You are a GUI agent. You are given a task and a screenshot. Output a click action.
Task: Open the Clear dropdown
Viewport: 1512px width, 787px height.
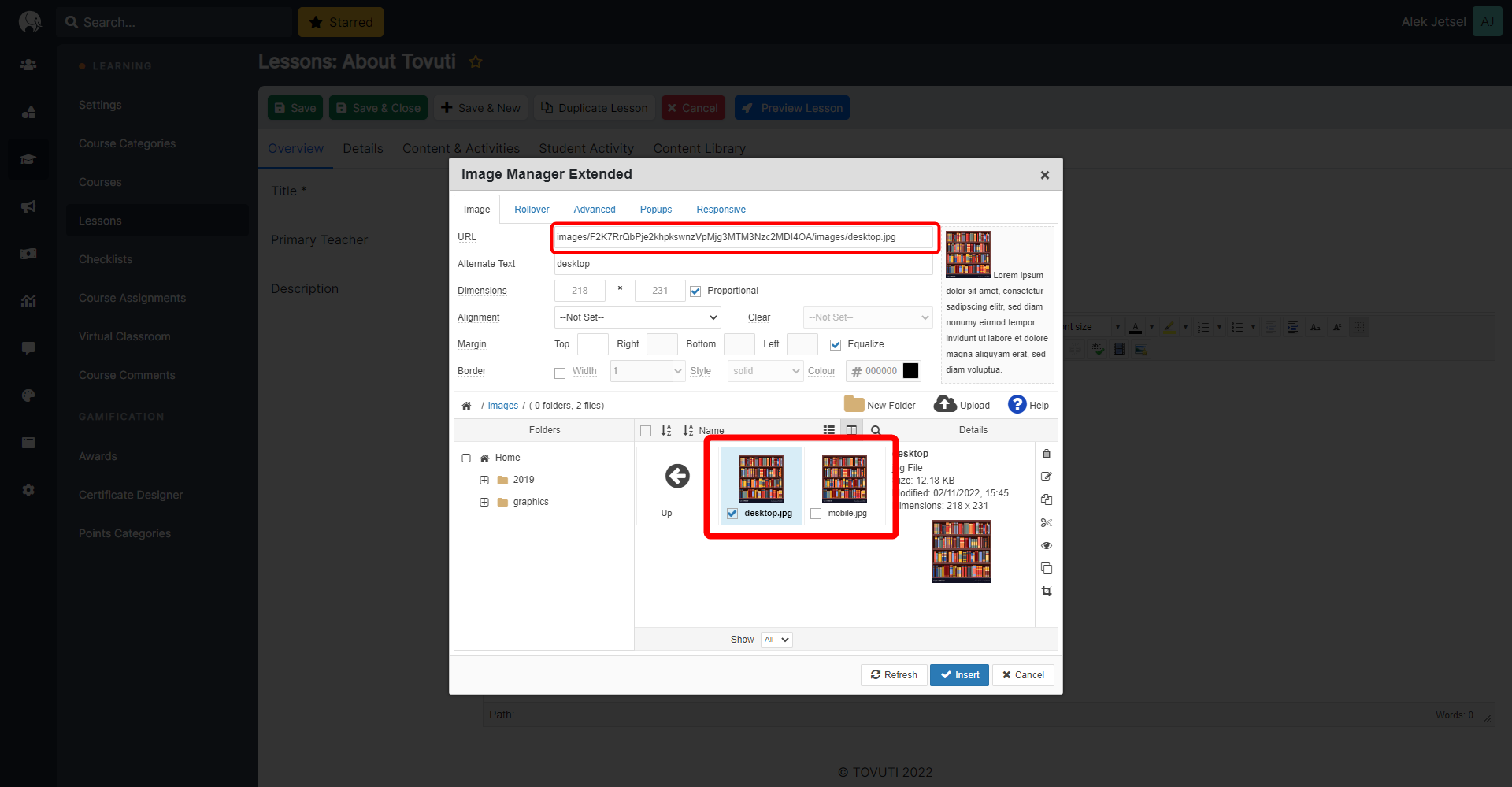(x=868, y=317)
